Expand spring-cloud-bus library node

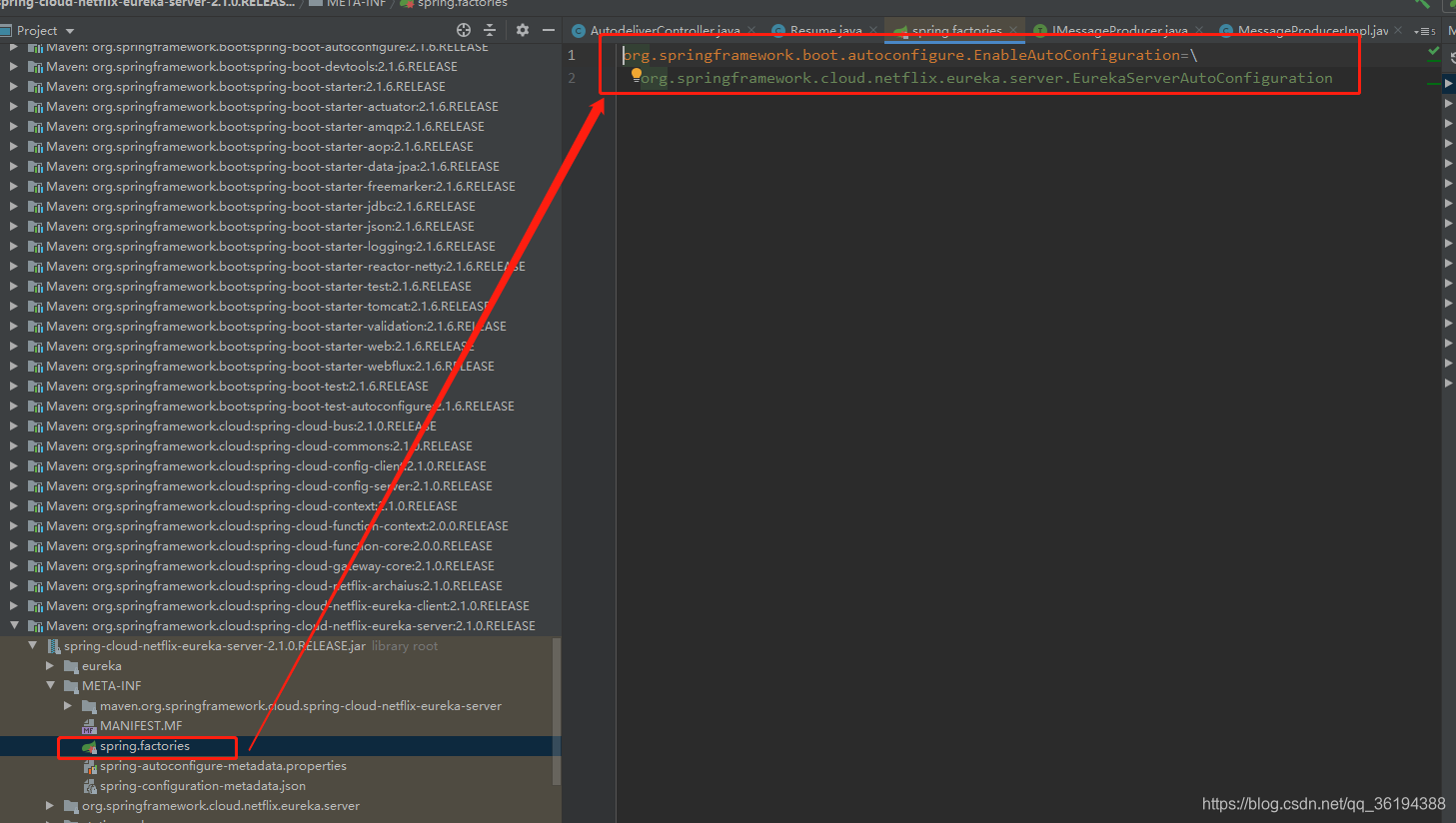coord(14,426)
